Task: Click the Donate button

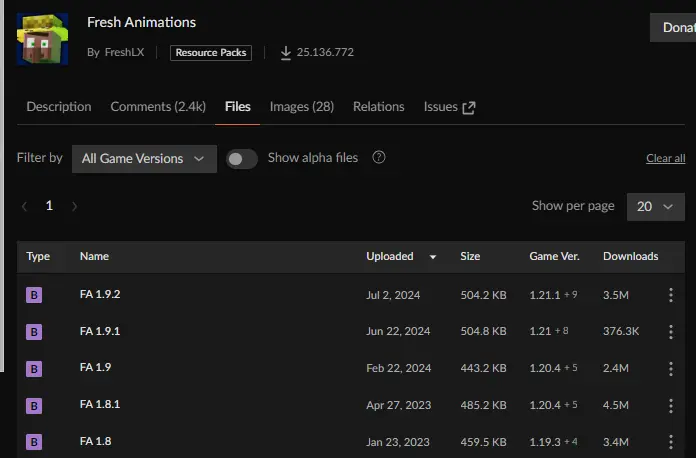Action: (673, 28)
